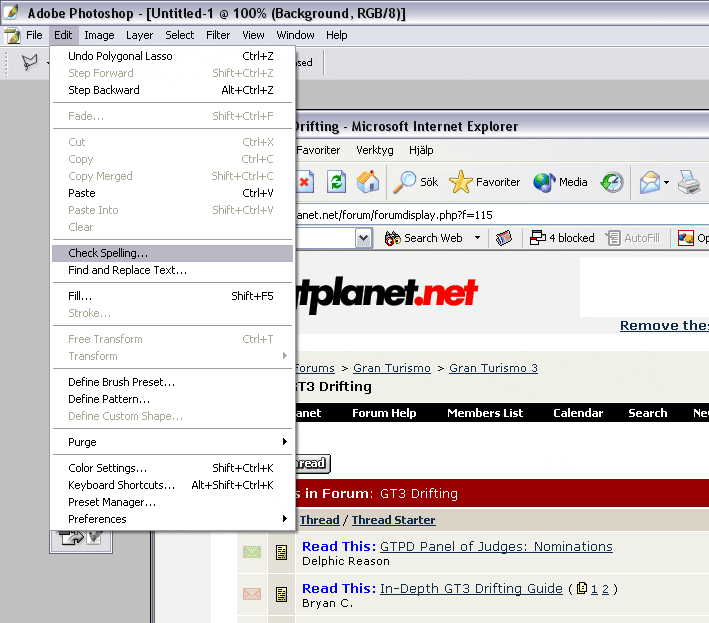Click the Refresh icon in Internet Explorer
This screenshot has height=623, width=709.
pos(336,182)
